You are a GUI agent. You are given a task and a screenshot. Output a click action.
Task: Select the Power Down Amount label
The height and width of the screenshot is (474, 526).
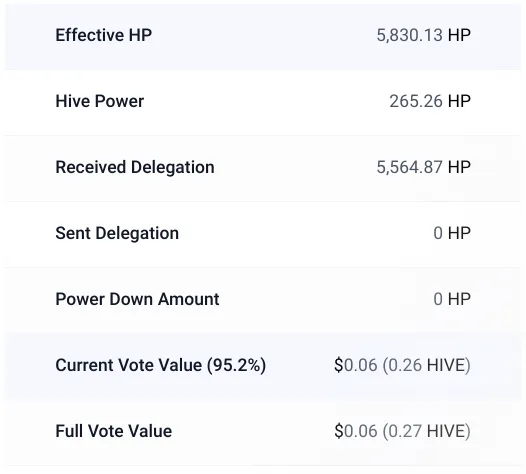click(x=137, y=299)
